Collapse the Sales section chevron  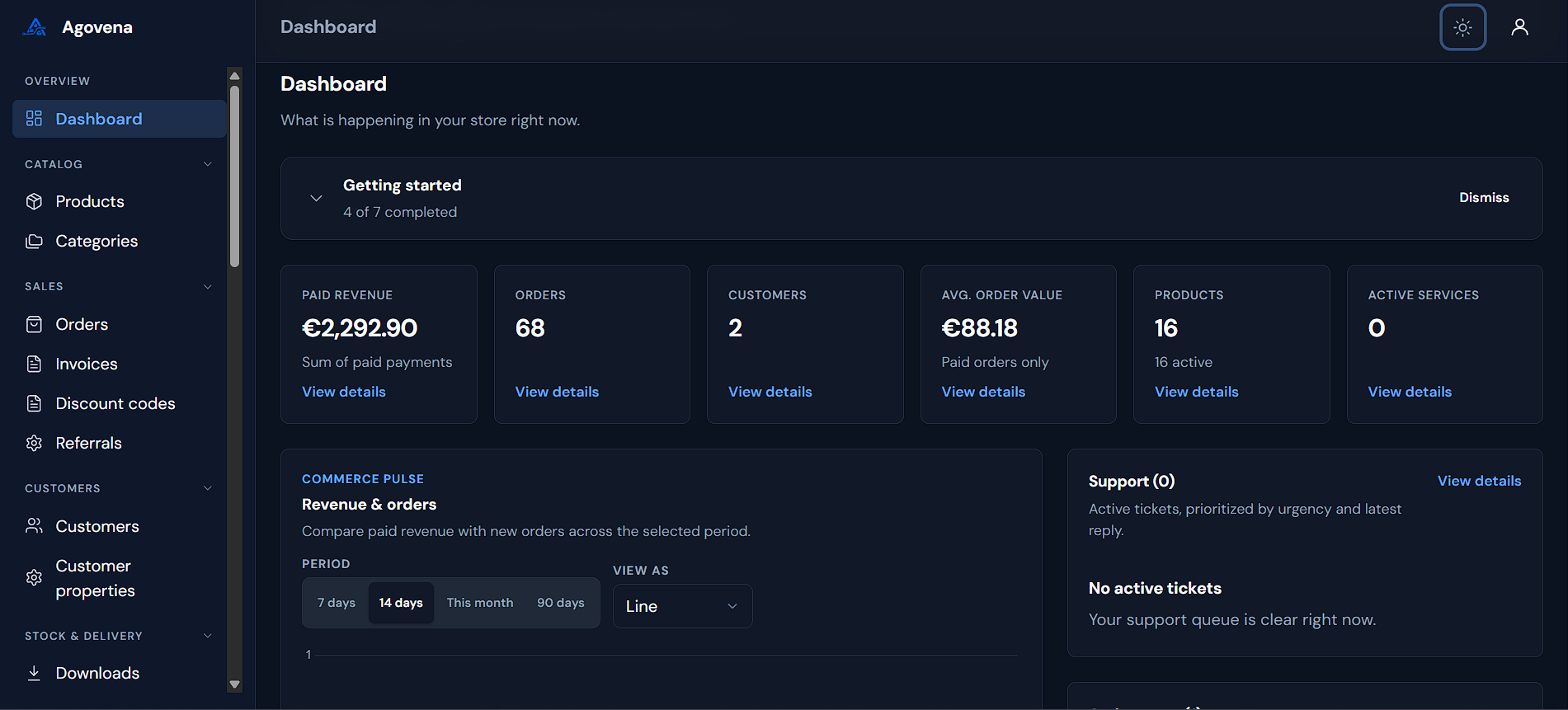(x=208, y=286)
